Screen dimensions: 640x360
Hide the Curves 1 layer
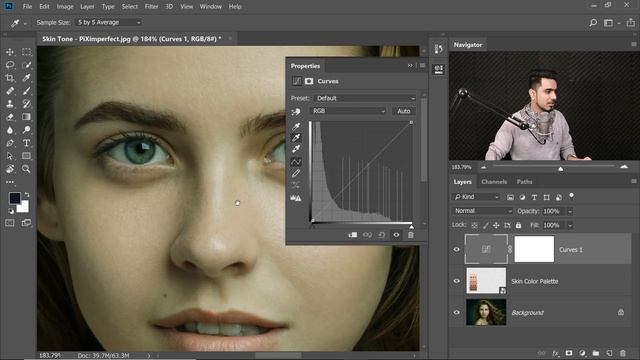[x=457, y=249]
